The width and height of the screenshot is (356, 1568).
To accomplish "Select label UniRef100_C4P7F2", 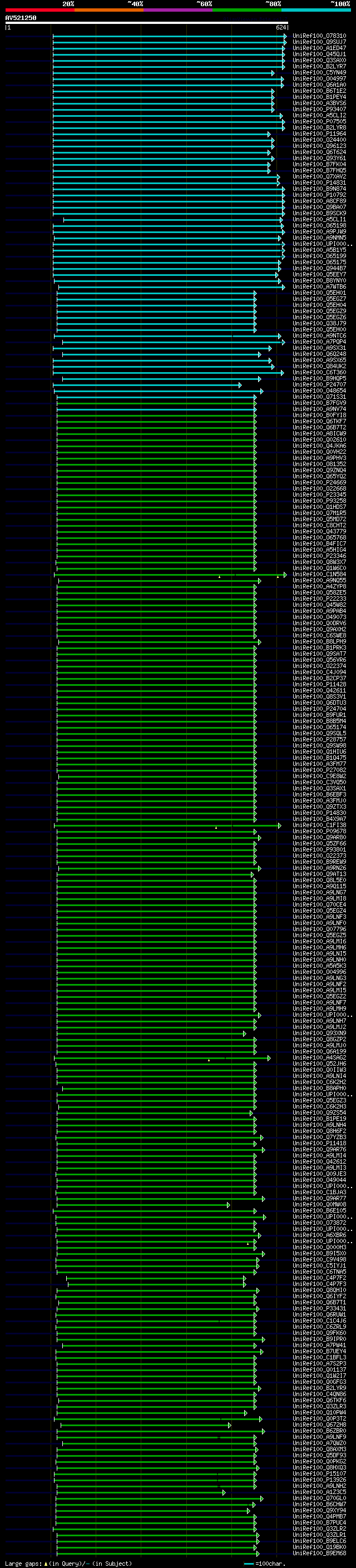I will pos(319,1279).
